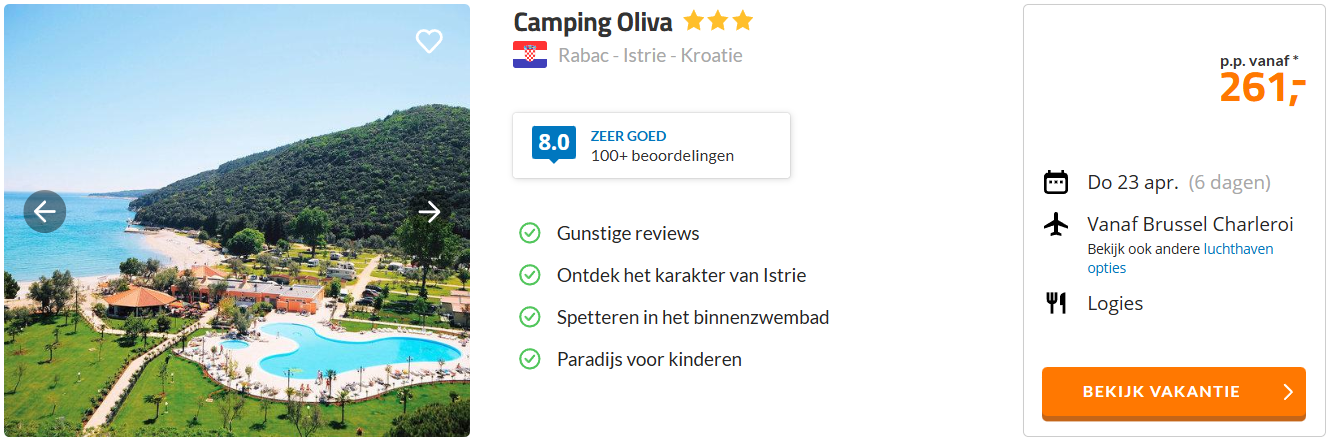Show the previous photo with left arrow

pos(45,211)
